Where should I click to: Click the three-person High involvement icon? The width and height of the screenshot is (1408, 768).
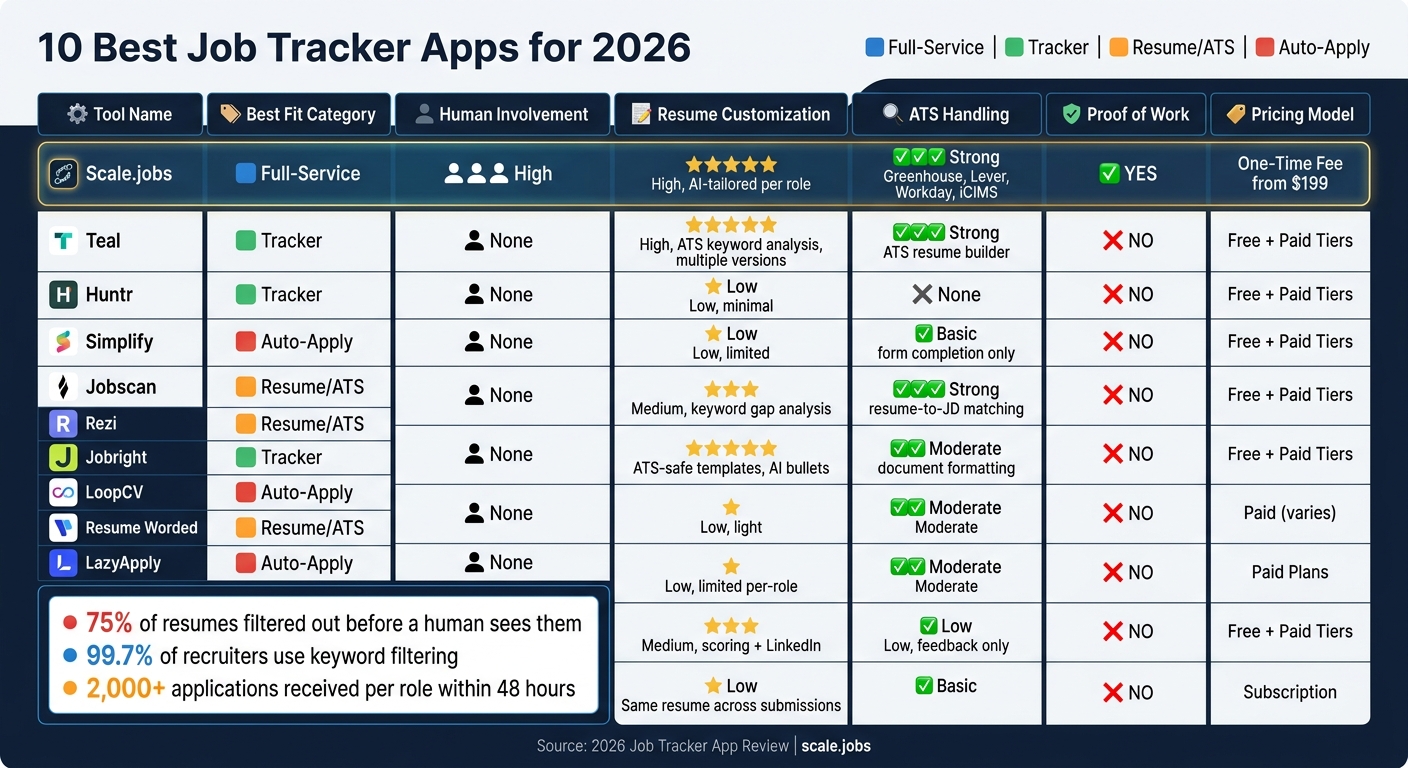tap(476, 174)
